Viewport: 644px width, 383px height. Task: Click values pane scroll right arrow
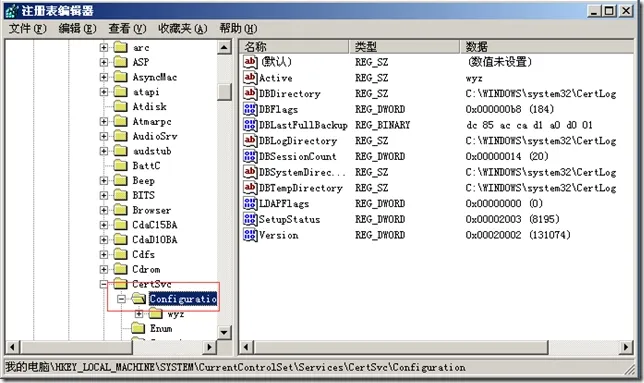pyautogui.click(x=626, y=347)
